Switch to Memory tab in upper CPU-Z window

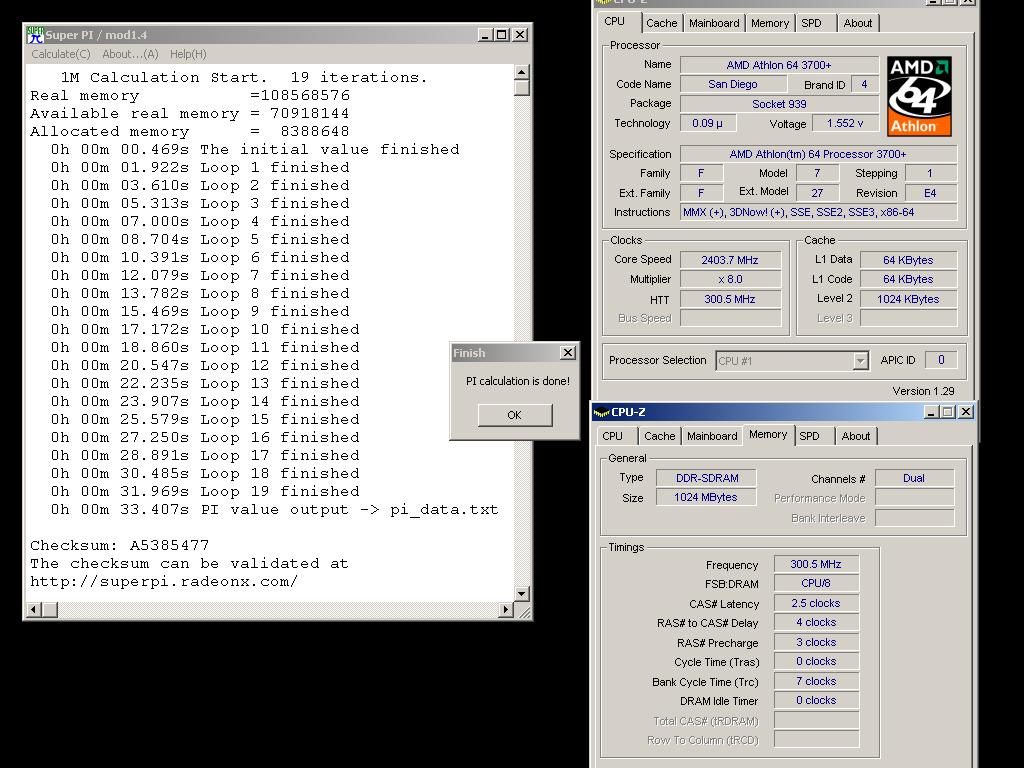[770, 23]
